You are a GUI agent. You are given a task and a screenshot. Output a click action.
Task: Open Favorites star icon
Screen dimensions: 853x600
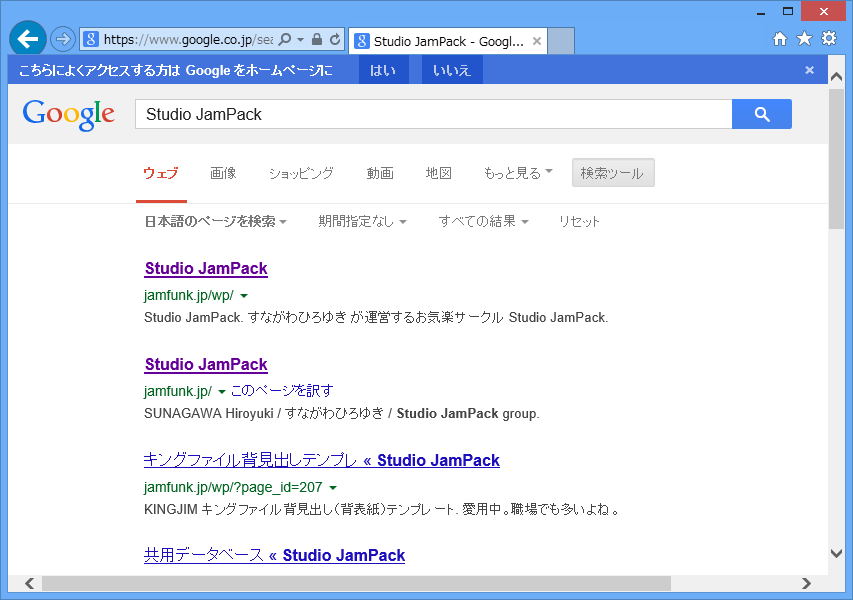click(x=804, y=38)
